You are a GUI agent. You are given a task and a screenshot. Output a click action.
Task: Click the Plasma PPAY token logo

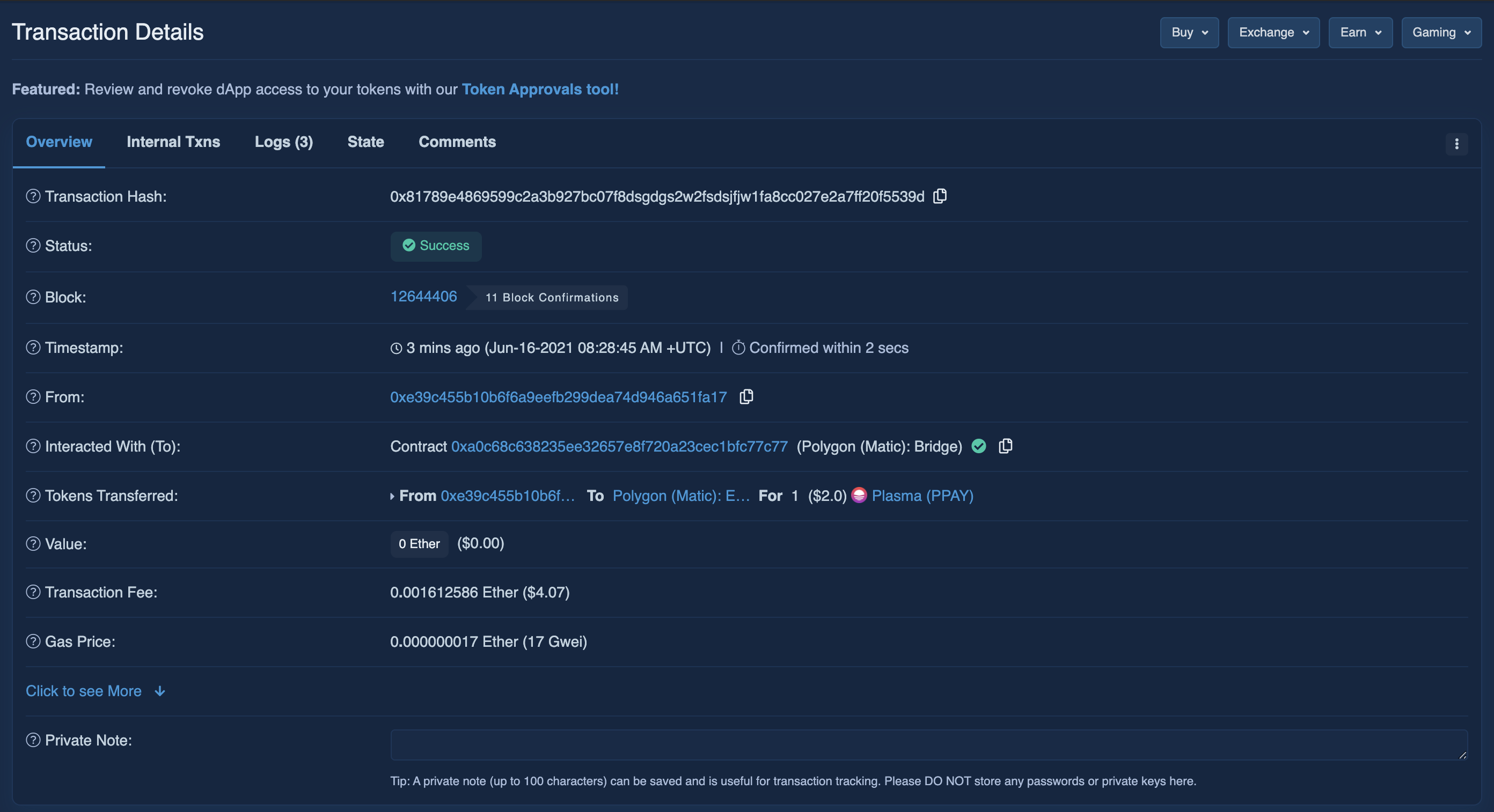tap(859, 496)
